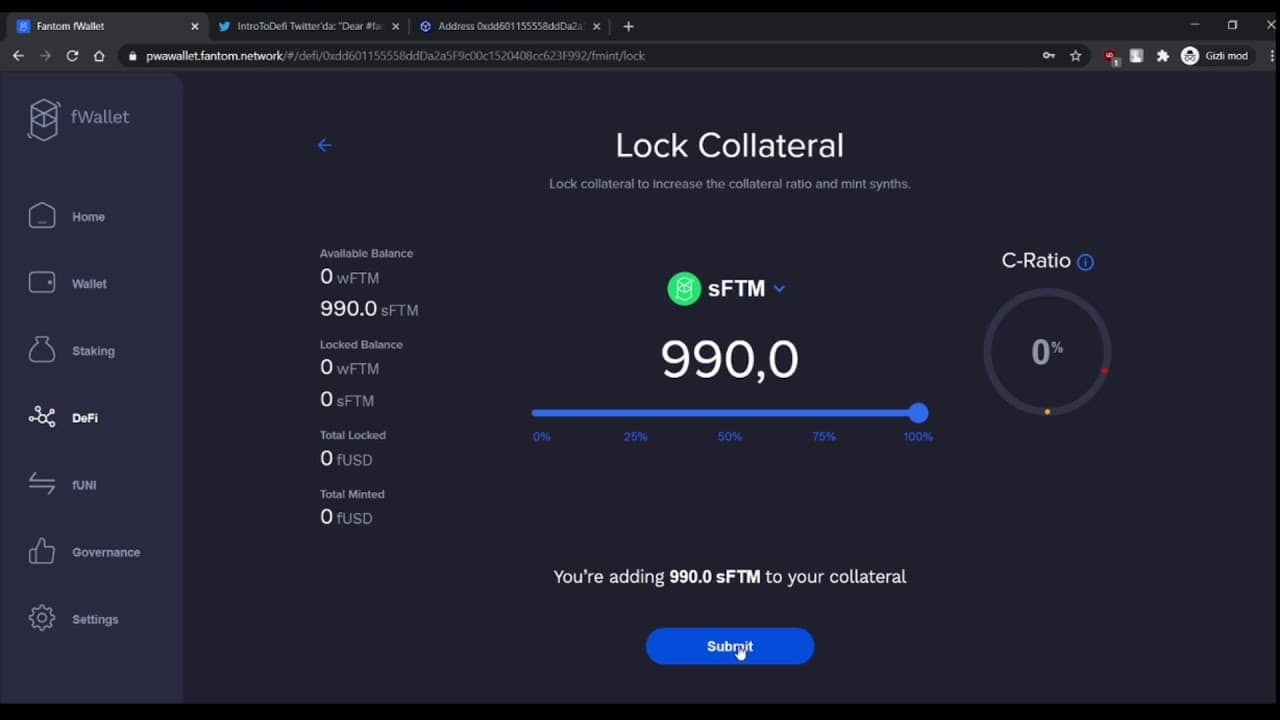Restore down the browser window
This screenshot has height=720, width=1280.
[x=1232, y=25]
